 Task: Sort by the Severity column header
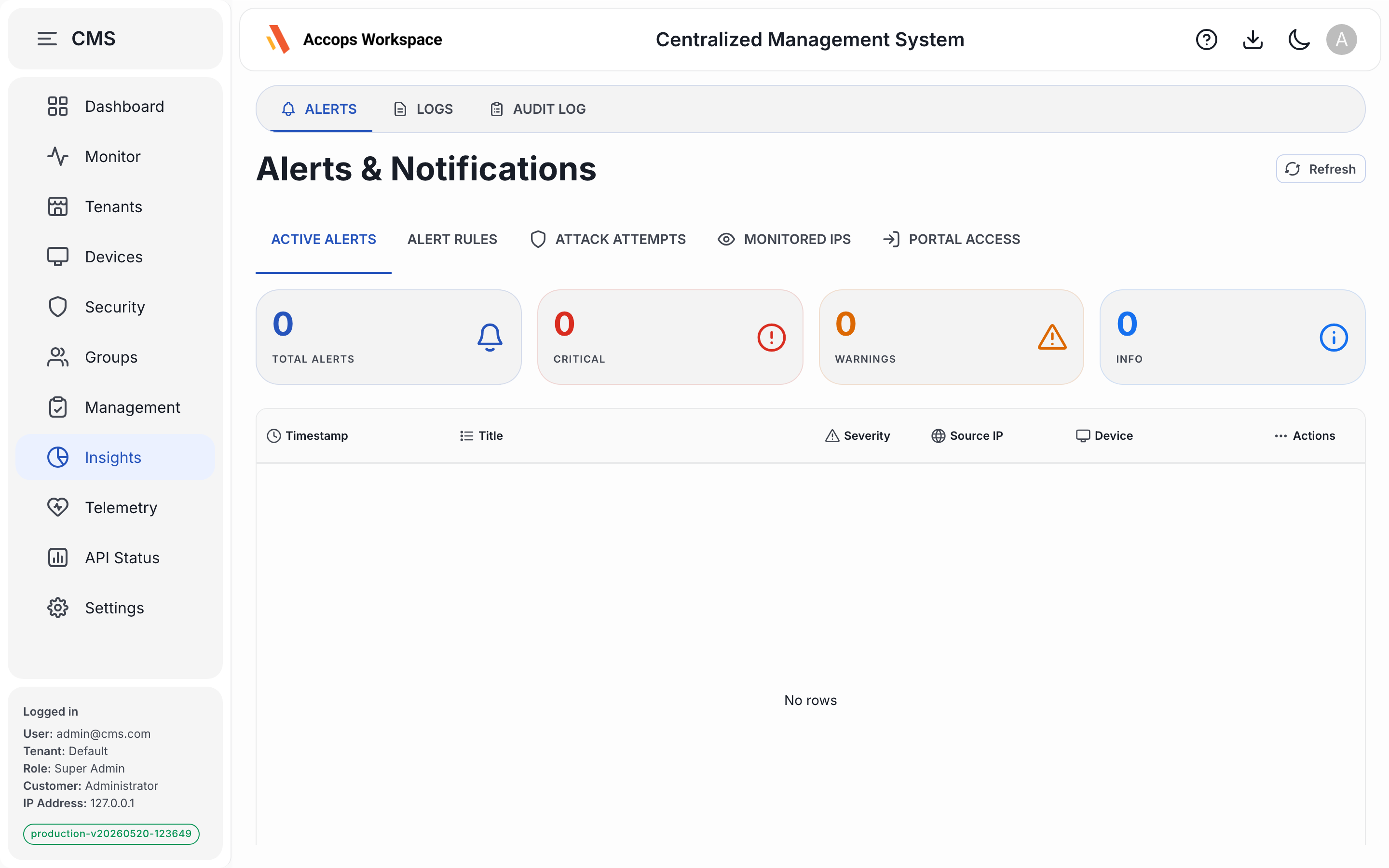(x=858, y=436)
